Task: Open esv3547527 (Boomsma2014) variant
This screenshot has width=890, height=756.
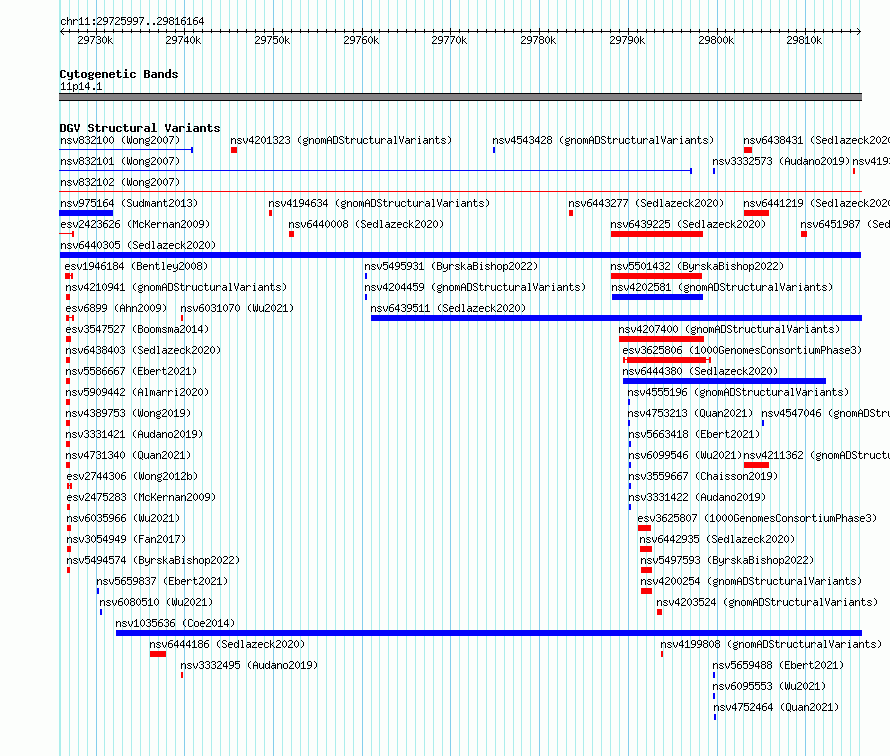Action: 137,329
